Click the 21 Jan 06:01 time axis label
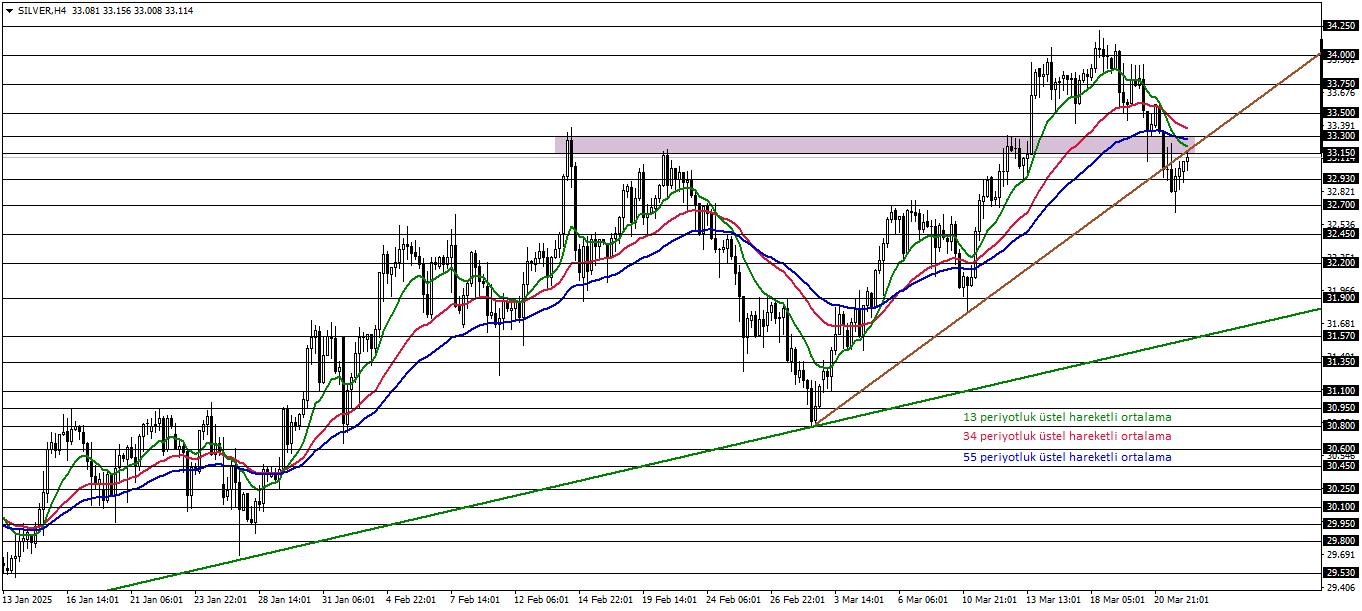The width and height of the screenshot is (1362, 611). 157,600
